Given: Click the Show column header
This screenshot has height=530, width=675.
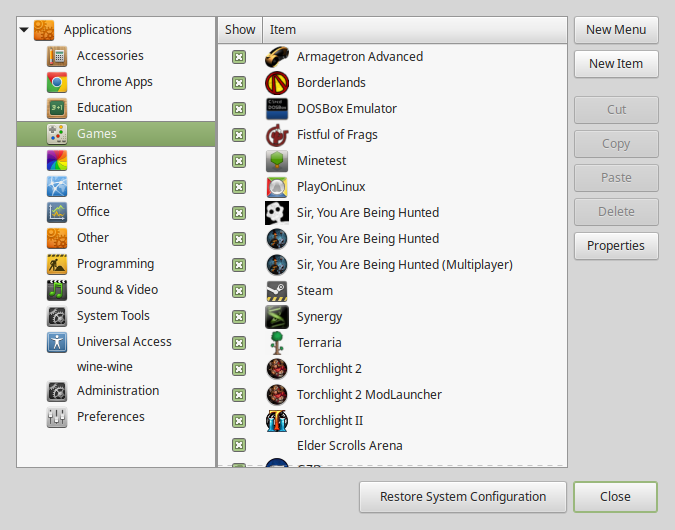Looking at the screenshot, I should pos(240,30).
